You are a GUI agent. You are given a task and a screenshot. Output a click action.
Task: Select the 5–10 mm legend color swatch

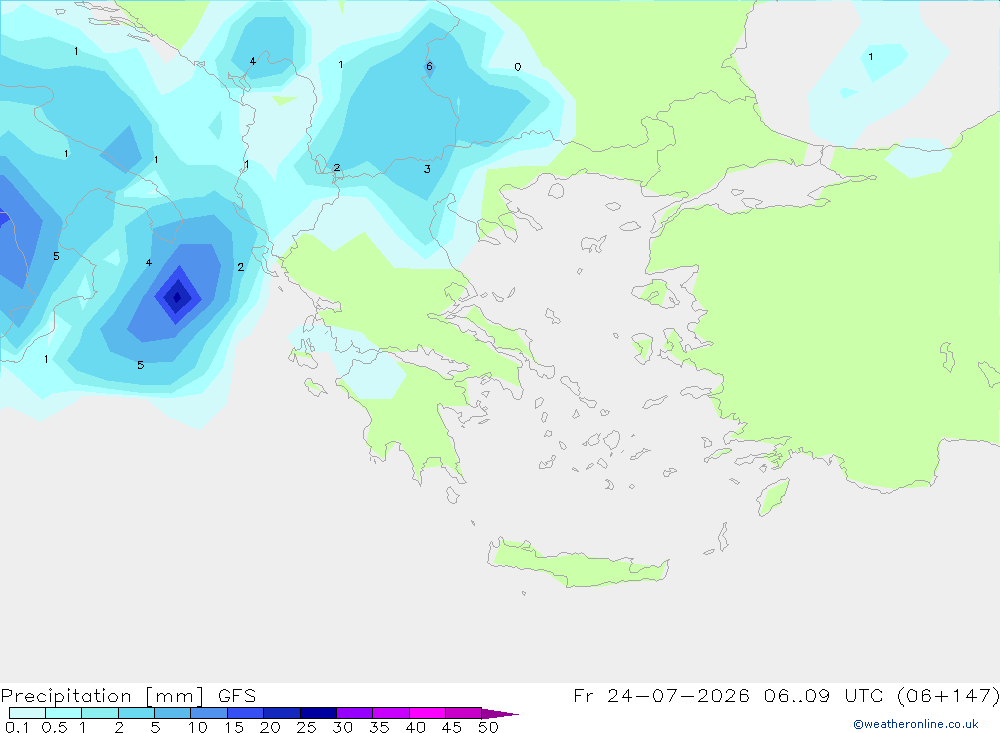(x=172, y=713)
